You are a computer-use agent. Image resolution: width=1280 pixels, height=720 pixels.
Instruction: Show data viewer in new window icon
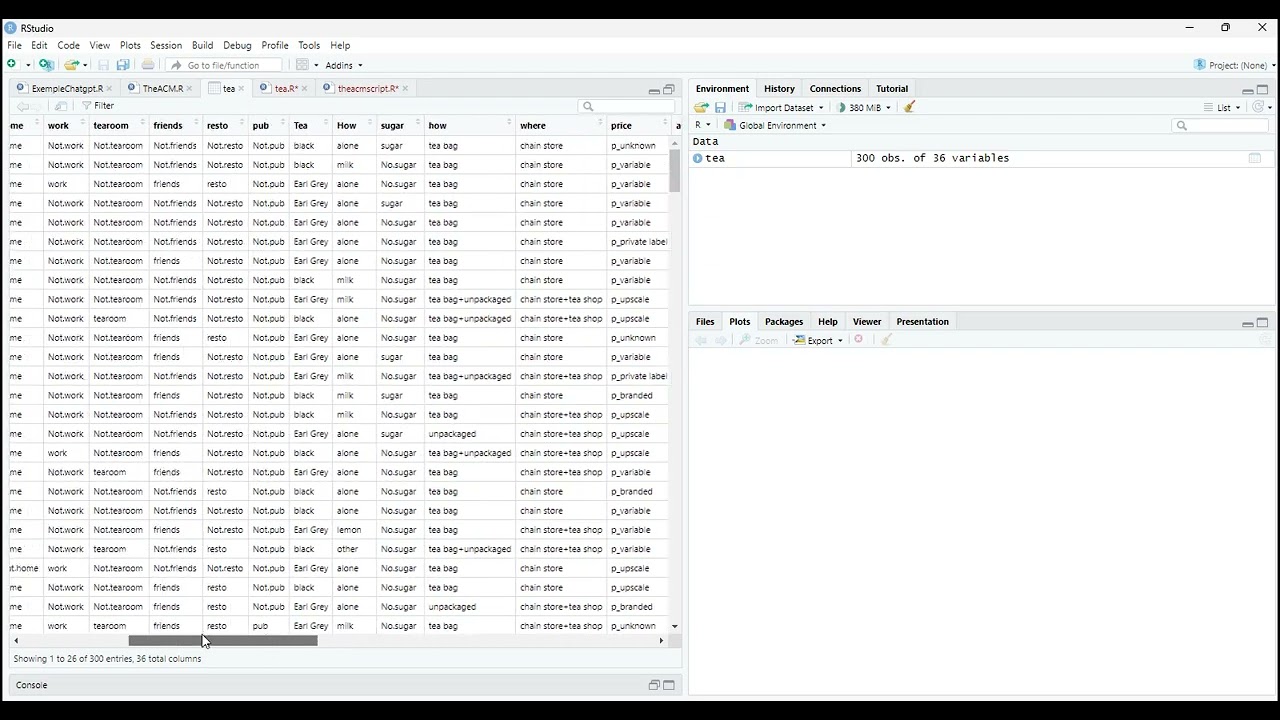pyautogui.click(x=61, y=106)
